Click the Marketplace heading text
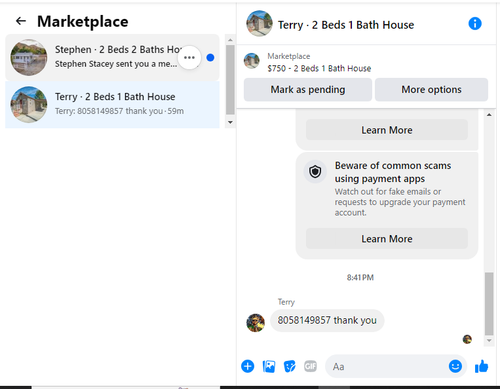500x389 pixels. click(83, 21)
